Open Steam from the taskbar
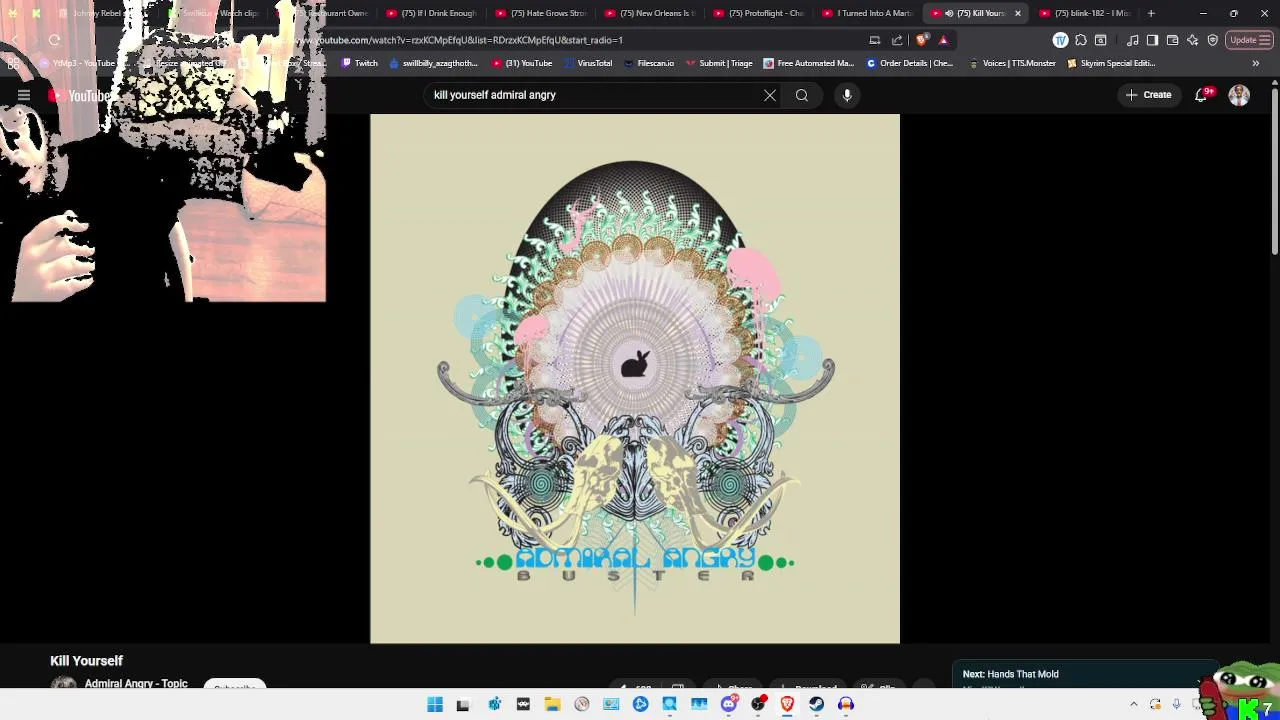 [x=817, y=704]
